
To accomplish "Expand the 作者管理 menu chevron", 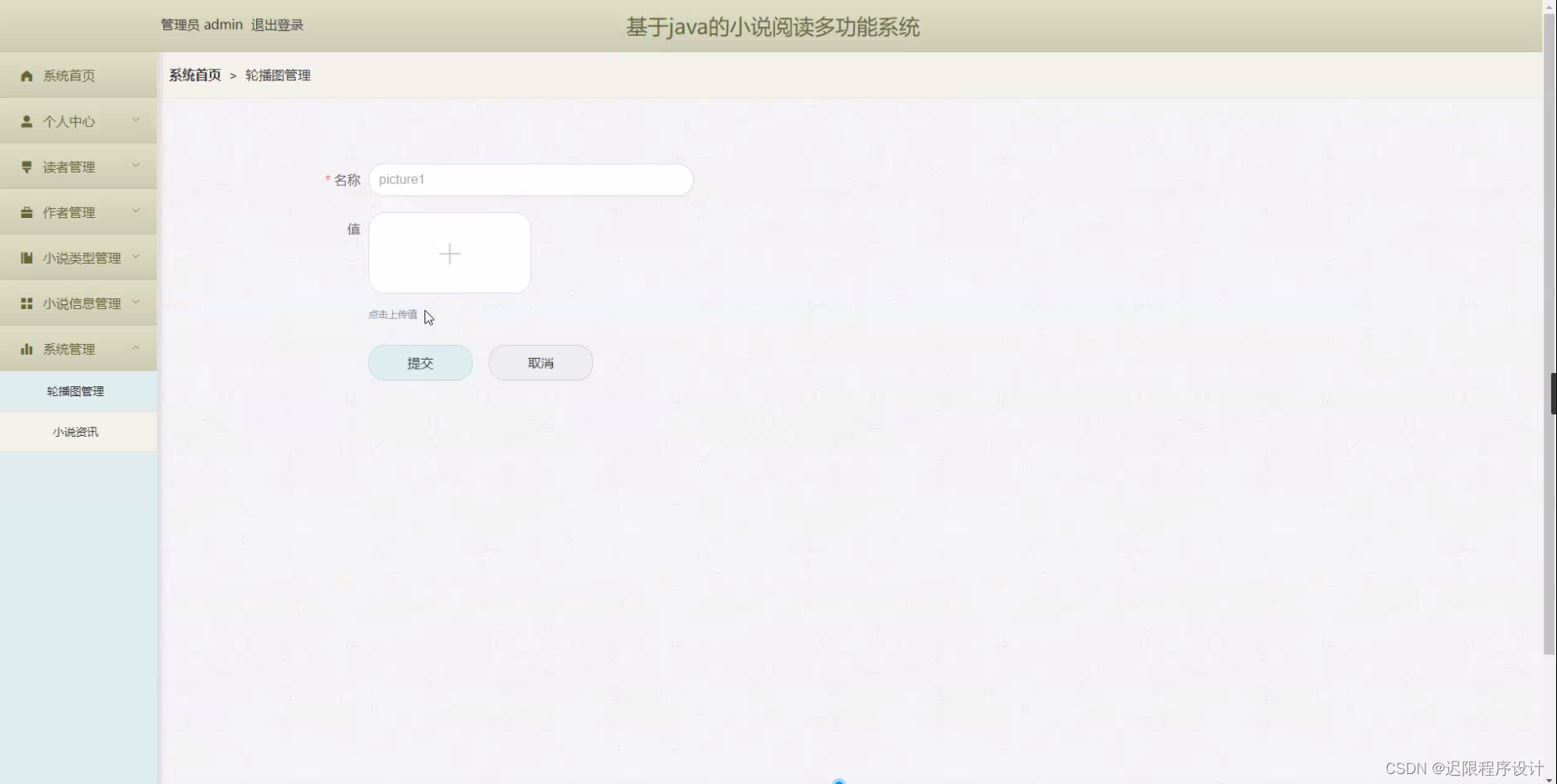I will coord(136,211).
